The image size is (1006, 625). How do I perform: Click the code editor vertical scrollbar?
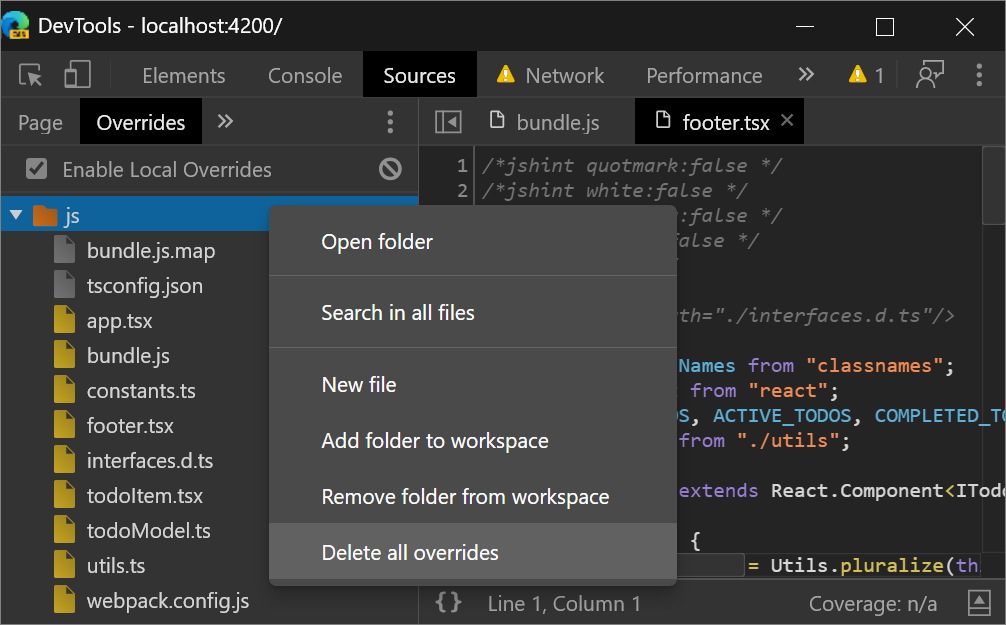pyautogui.click(x=993, y=186)
